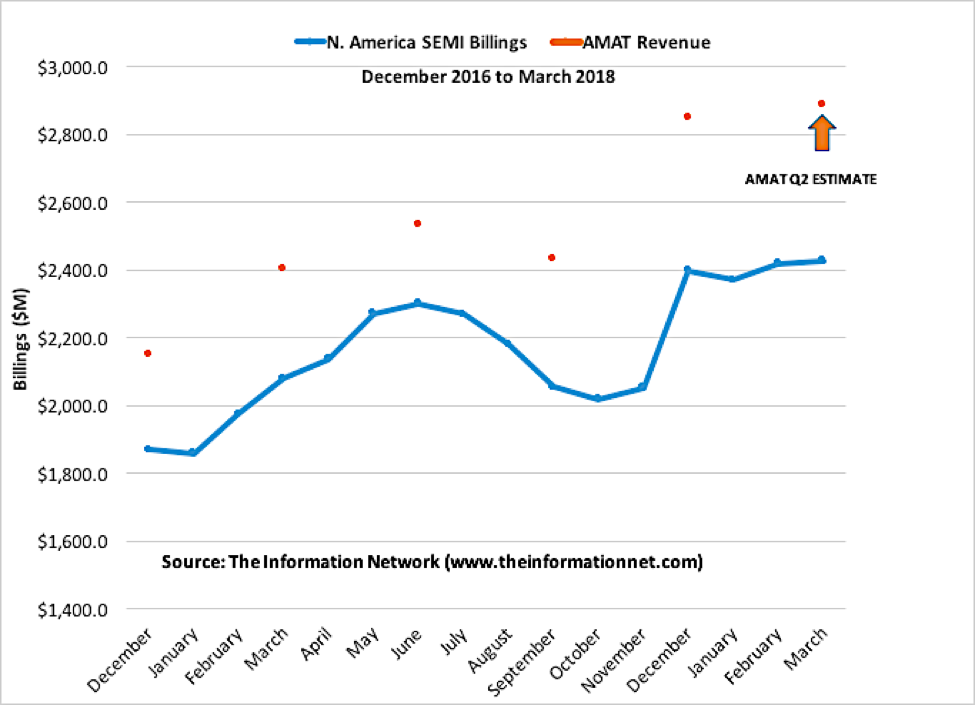
Task: Select the red AMAT dot near $2,200 level
Action: tap(147, 353)
